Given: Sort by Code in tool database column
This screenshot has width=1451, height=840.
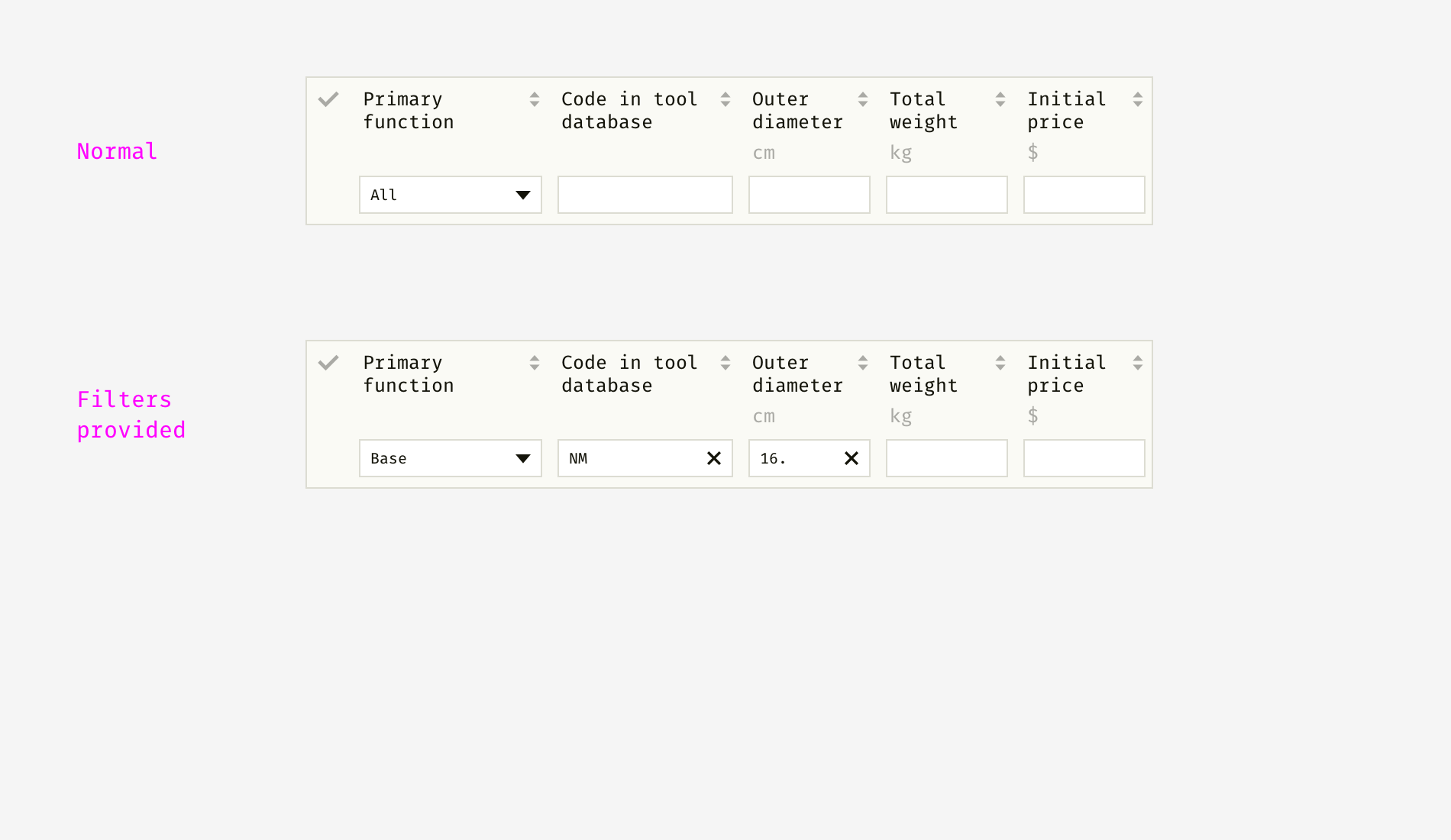Looking at the screenshot, I should click(724, 99).
